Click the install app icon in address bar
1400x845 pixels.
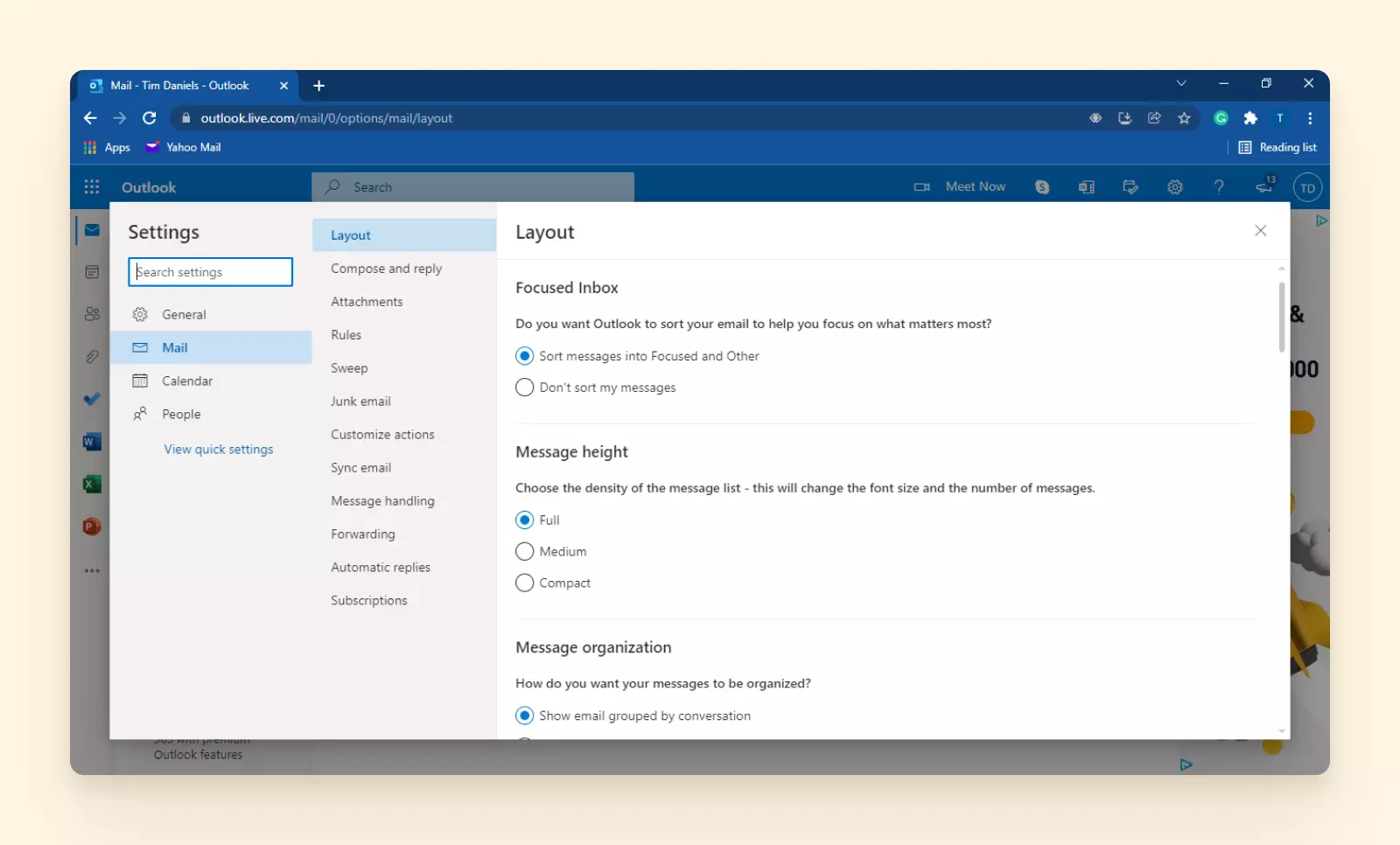tap(1125, 118)
